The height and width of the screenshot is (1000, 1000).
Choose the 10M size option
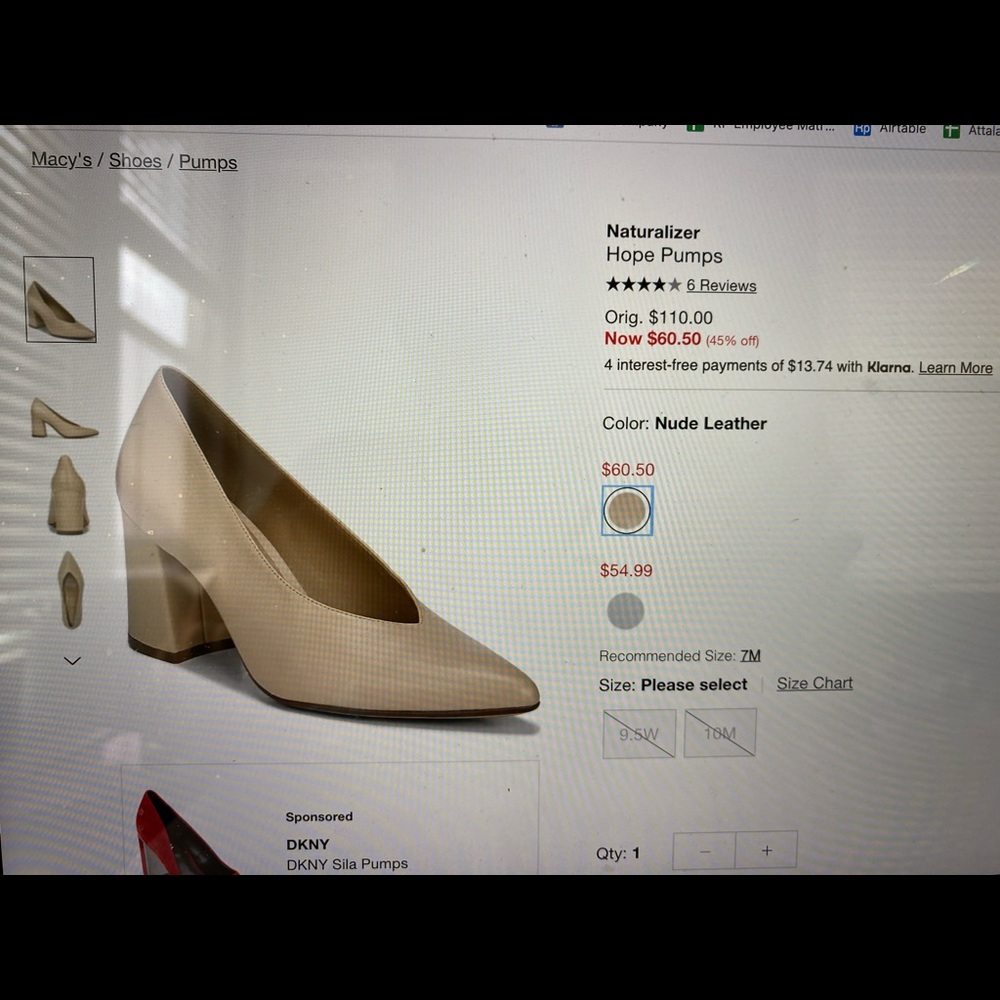pos(720,733)
